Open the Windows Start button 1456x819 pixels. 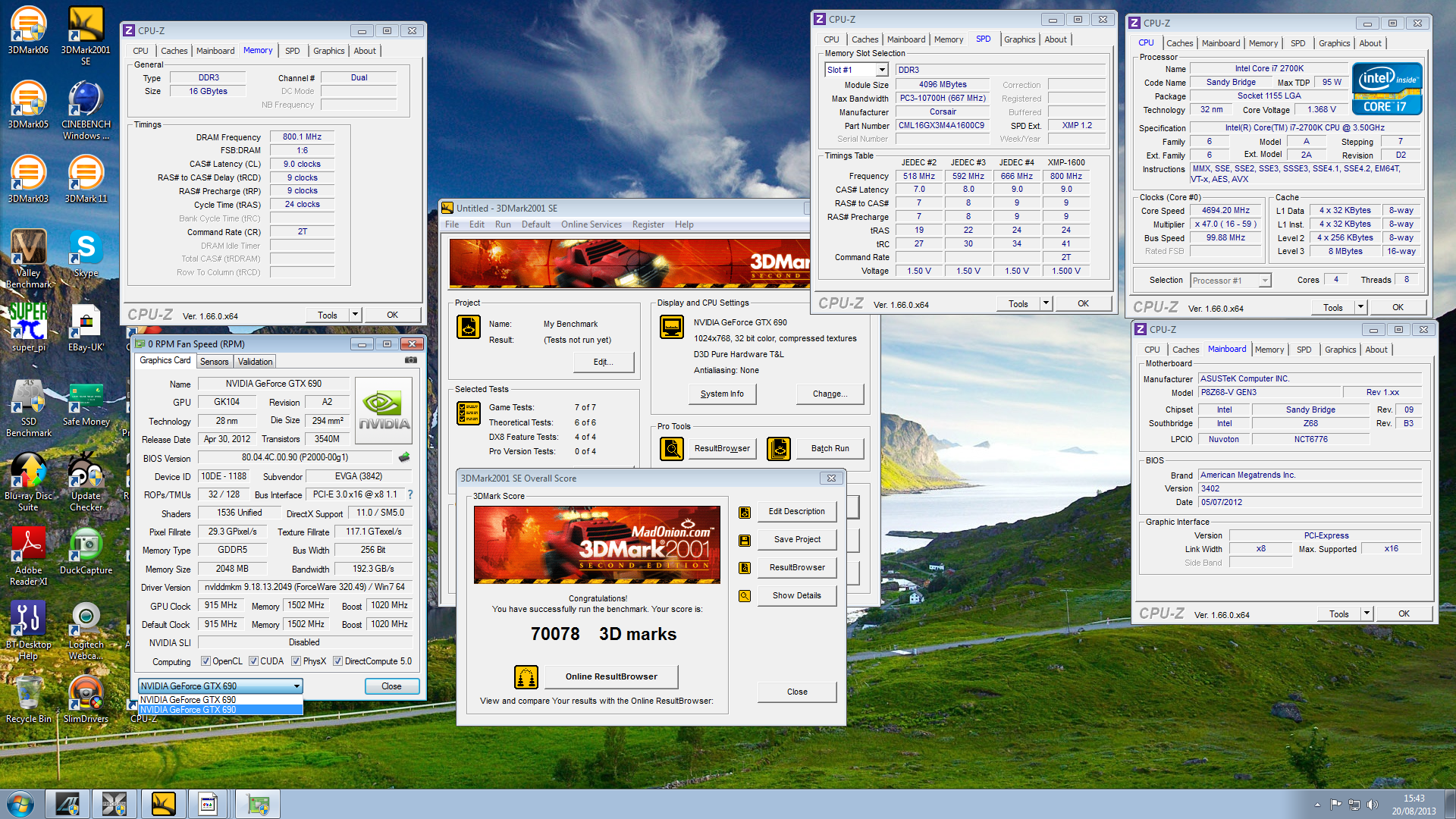[x=20, y=804]
